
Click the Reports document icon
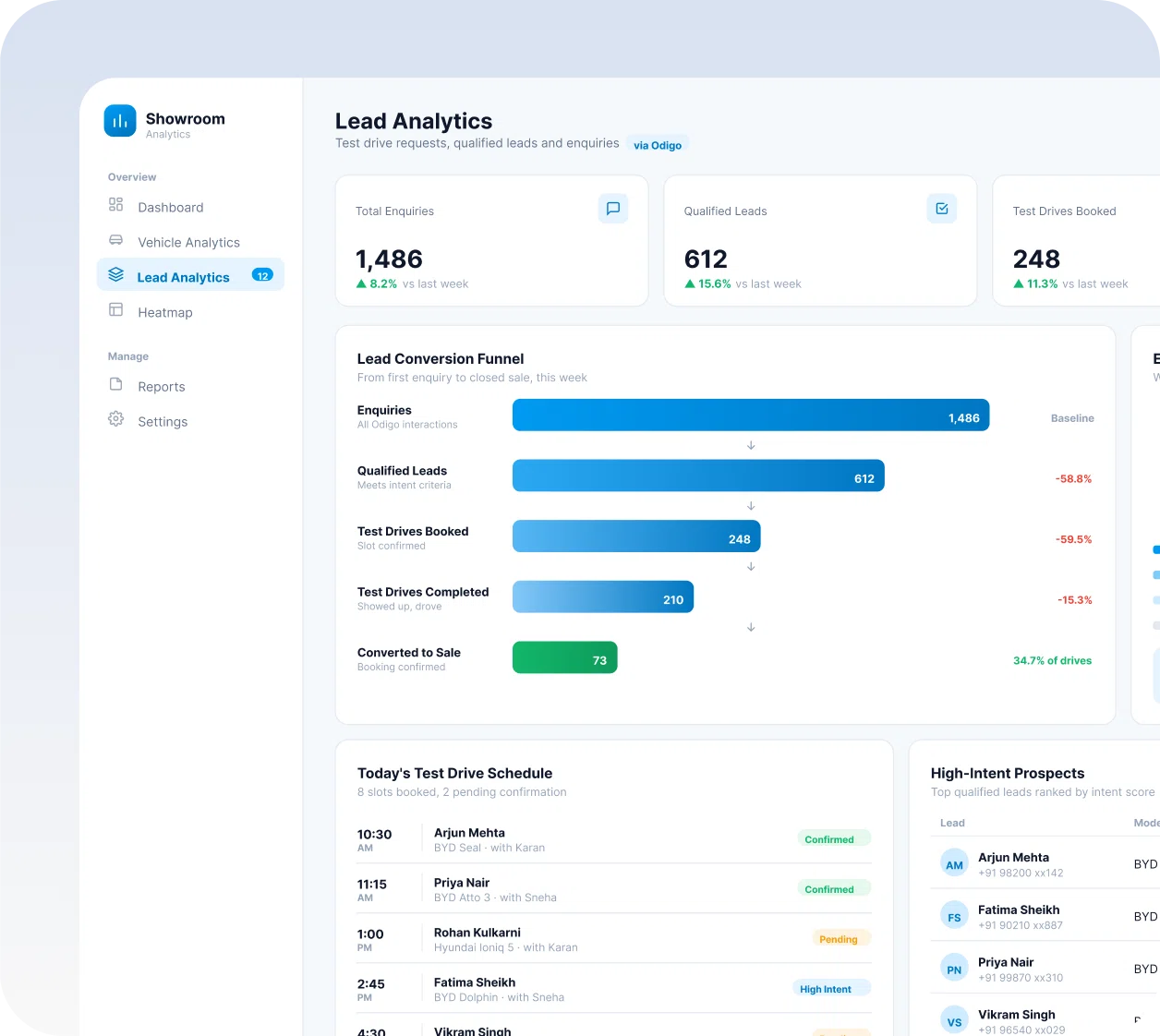point(115,384)
